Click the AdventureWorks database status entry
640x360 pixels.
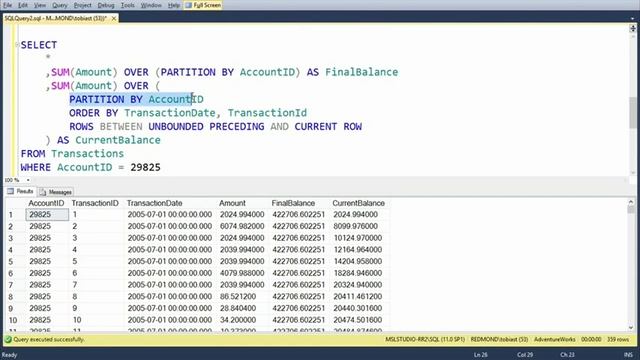[555, 340]
